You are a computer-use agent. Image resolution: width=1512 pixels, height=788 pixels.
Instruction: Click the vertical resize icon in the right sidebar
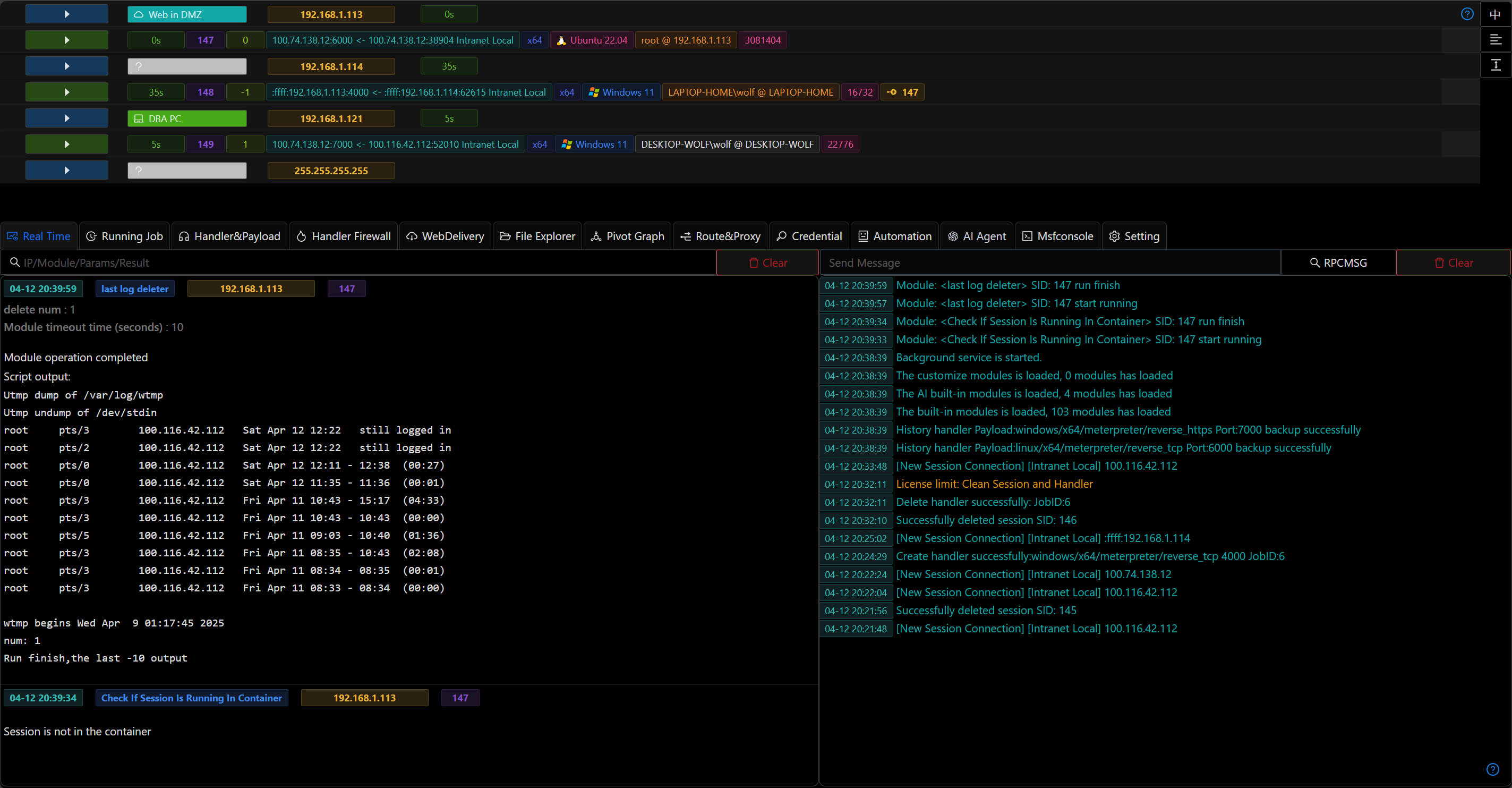(x=1495, y=65)
